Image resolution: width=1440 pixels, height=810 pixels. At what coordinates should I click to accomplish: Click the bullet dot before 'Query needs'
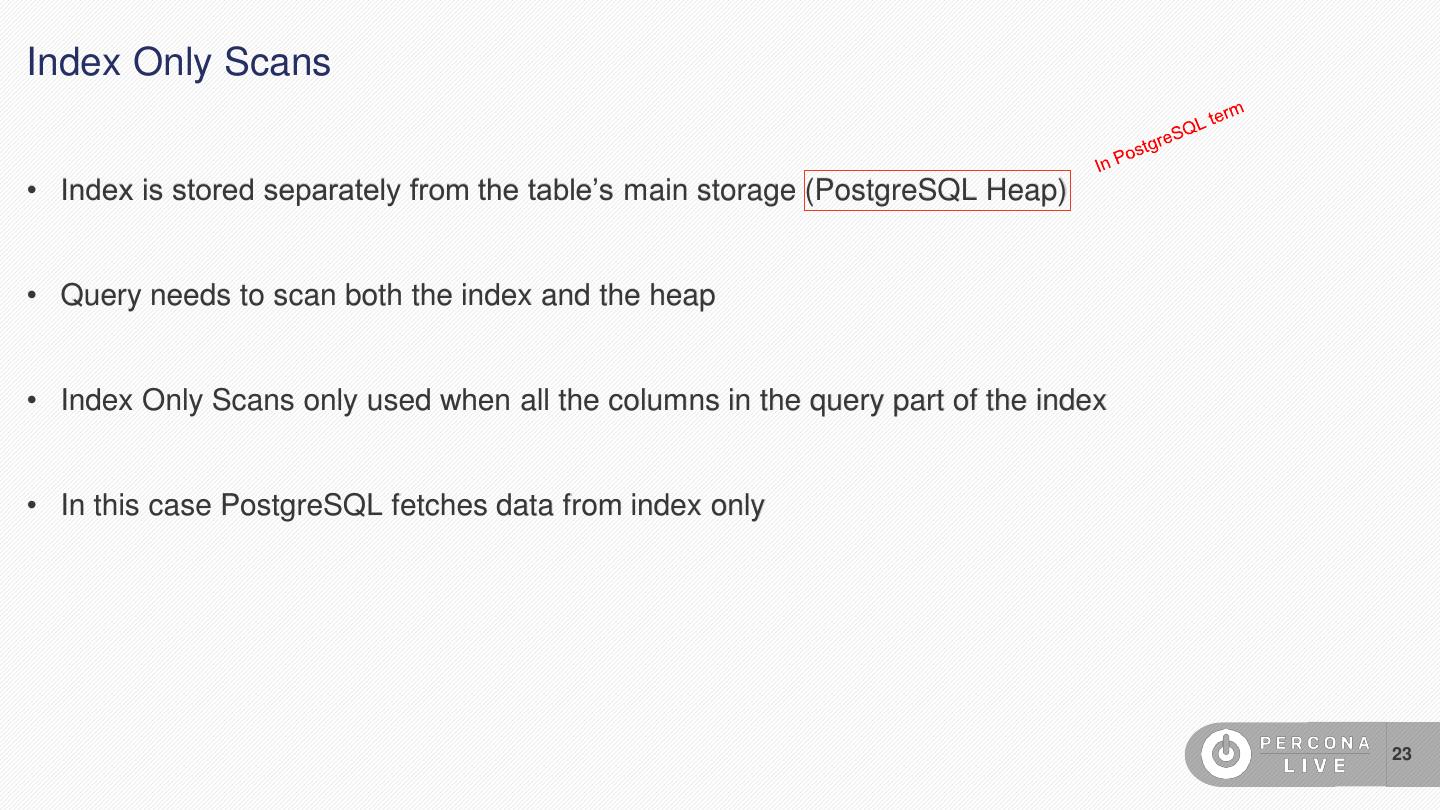(x=34, y=296)
